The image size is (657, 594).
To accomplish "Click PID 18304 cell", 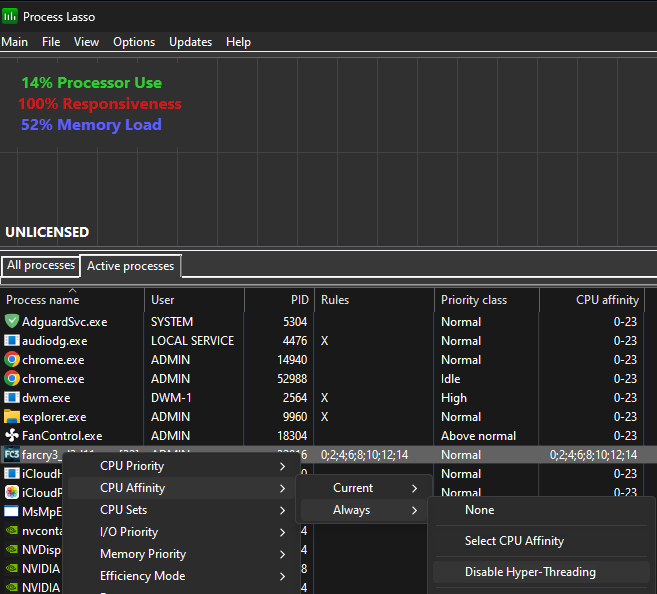I will tap(292, 436).
